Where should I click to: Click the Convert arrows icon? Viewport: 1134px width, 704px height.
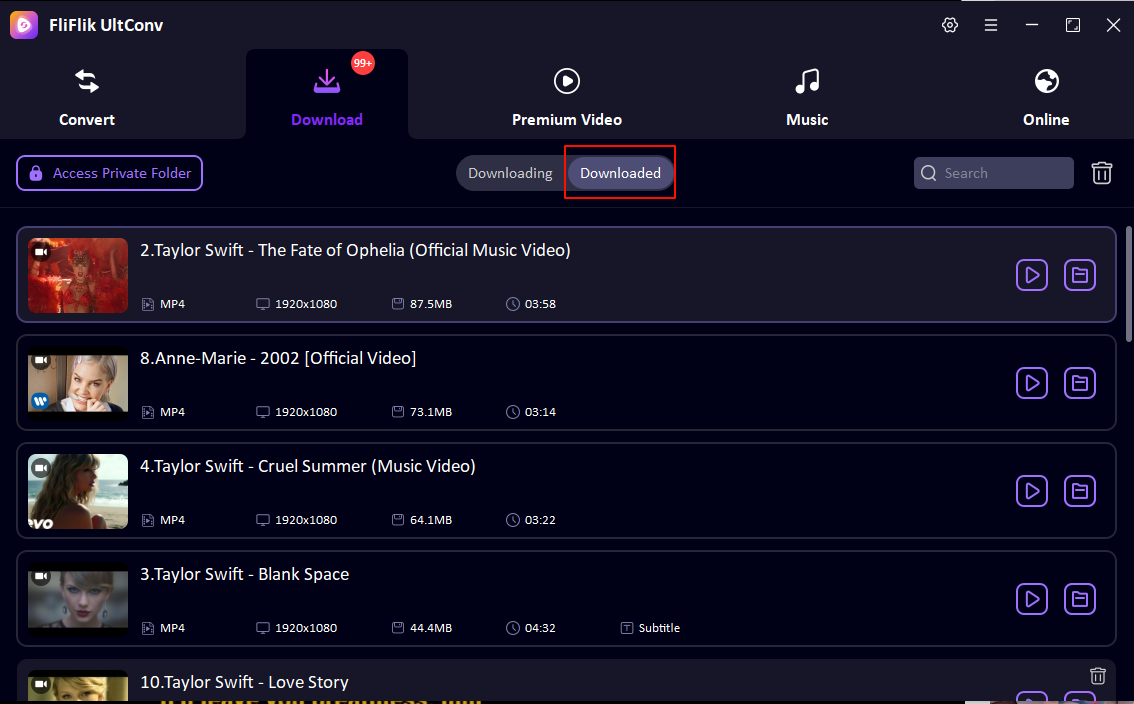click(x=87, y=81)
